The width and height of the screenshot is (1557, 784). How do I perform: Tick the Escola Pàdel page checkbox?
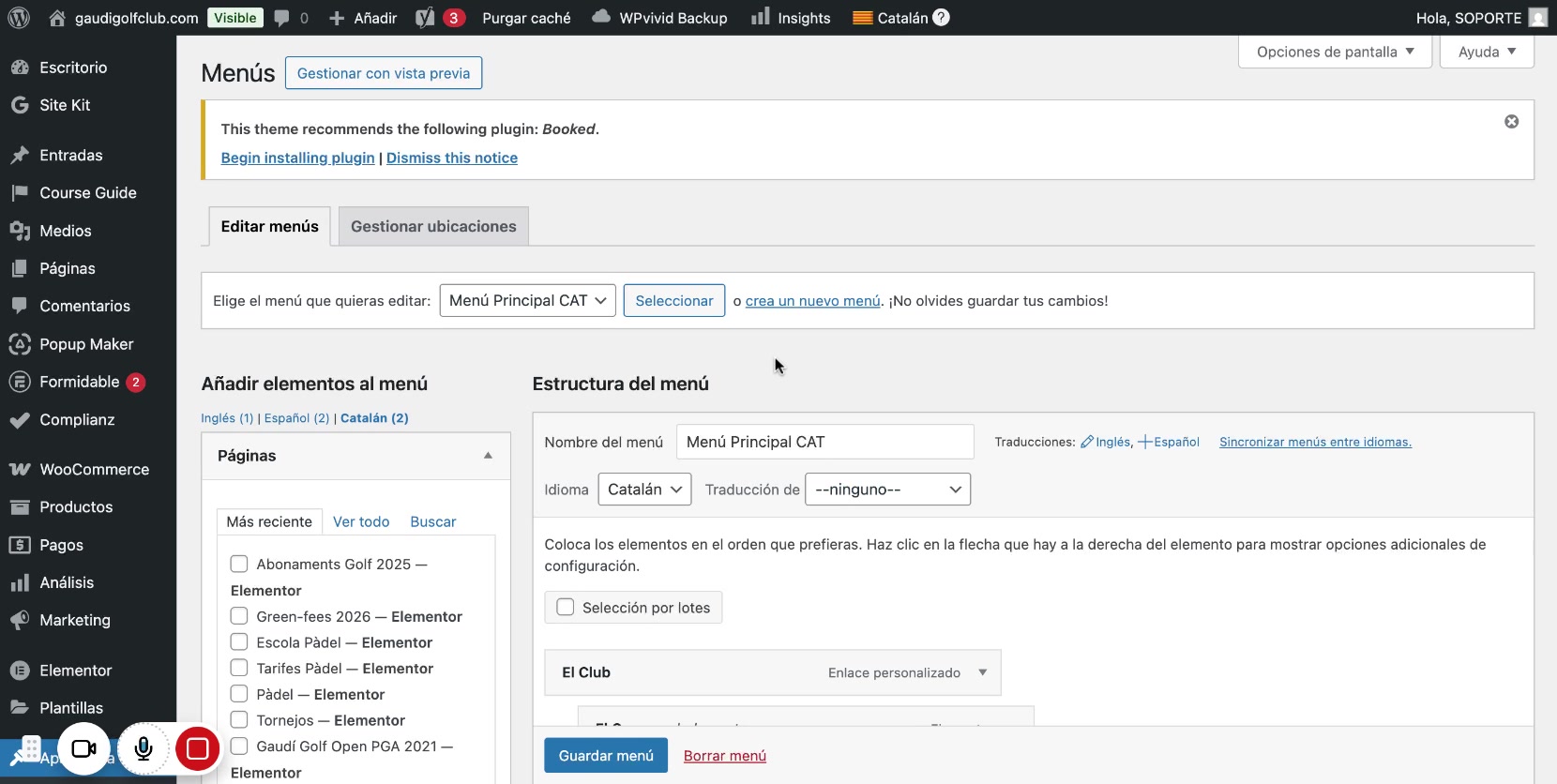(239, 642)
